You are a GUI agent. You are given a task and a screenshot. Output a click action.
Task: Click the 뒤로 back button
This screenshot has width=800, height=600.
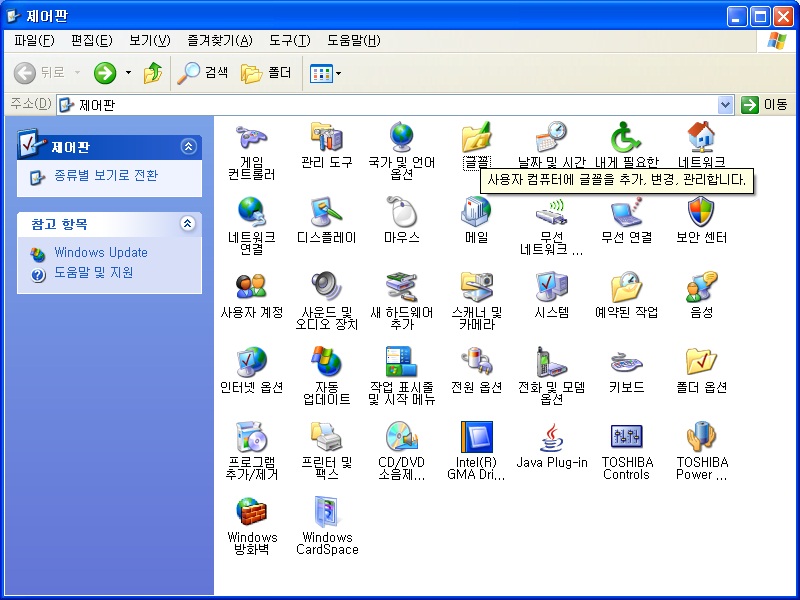(x=40, y=73)
